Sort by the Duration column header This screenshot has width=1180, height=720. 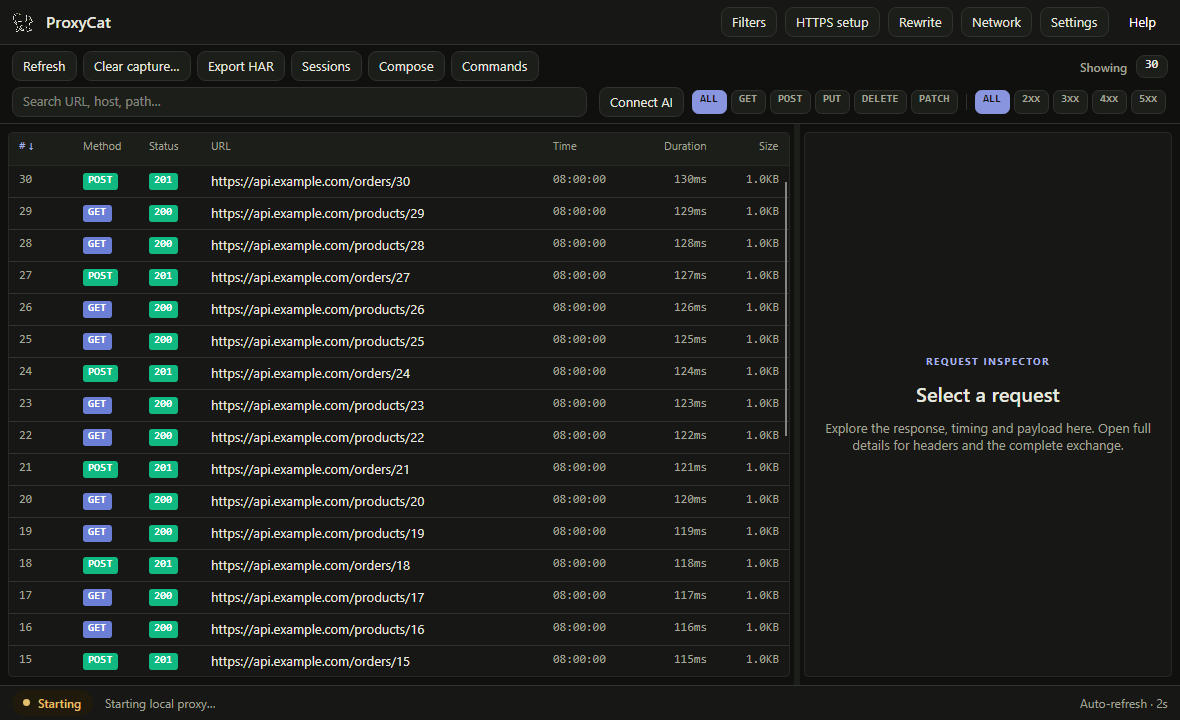click(685, 146)
